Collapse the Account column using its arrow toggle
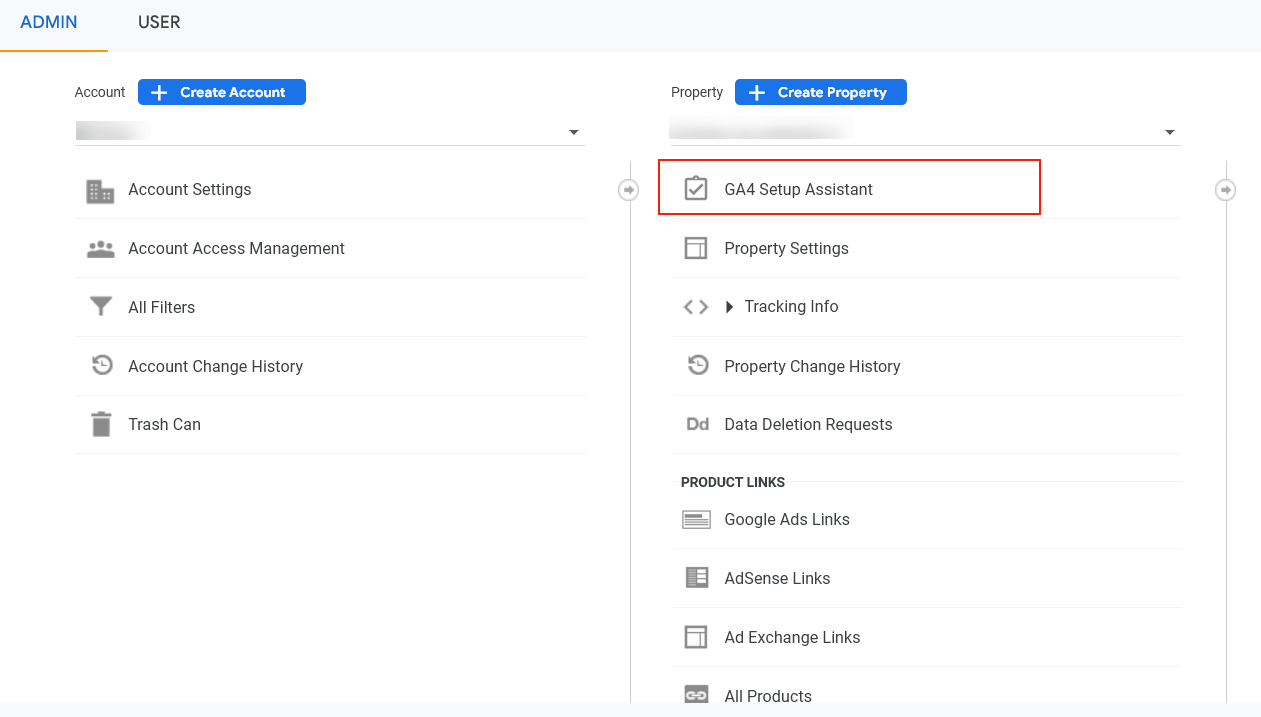1261x717 pixels. click(628, 189)
